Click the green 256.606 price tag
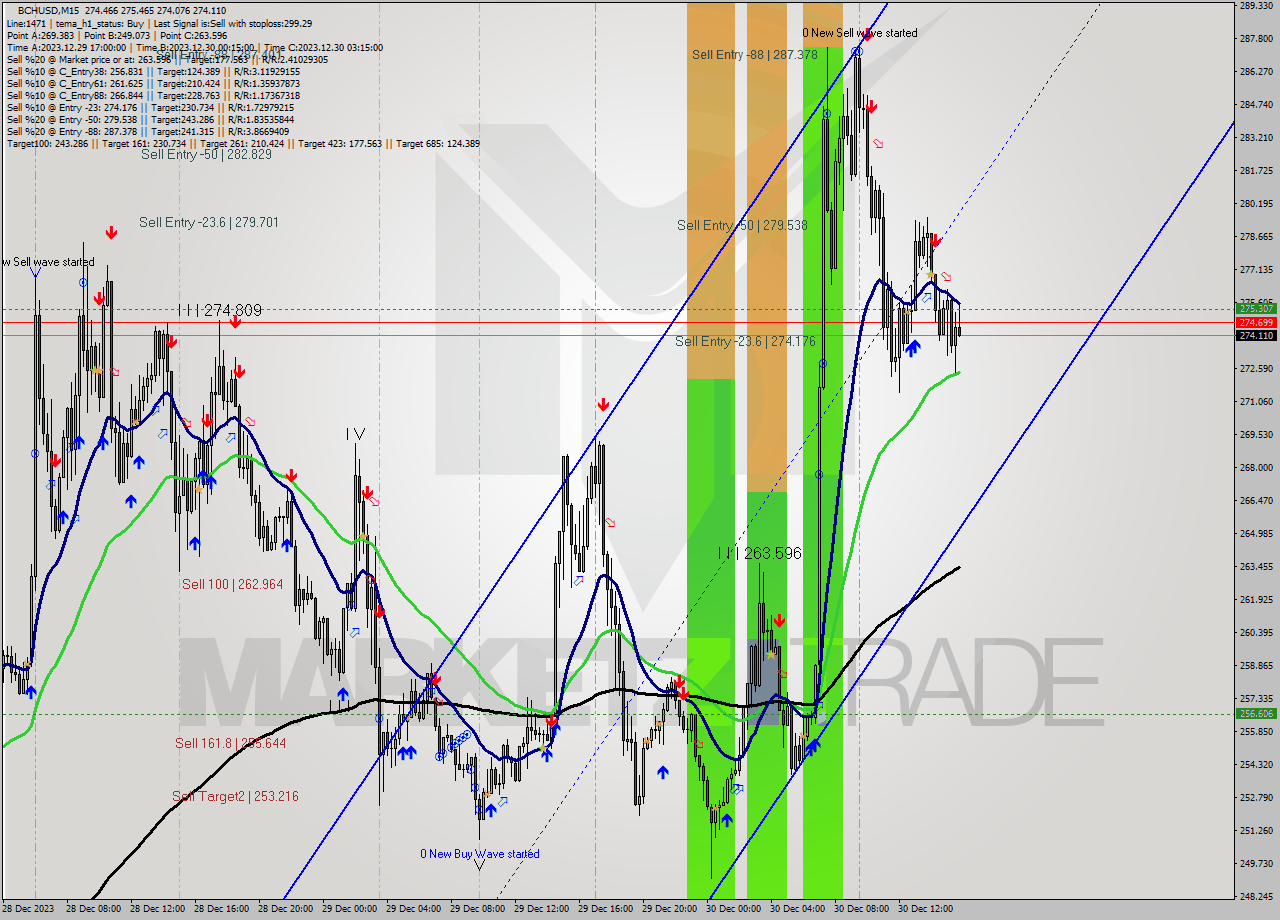Screen dimensions: 1280x920 1256,714
